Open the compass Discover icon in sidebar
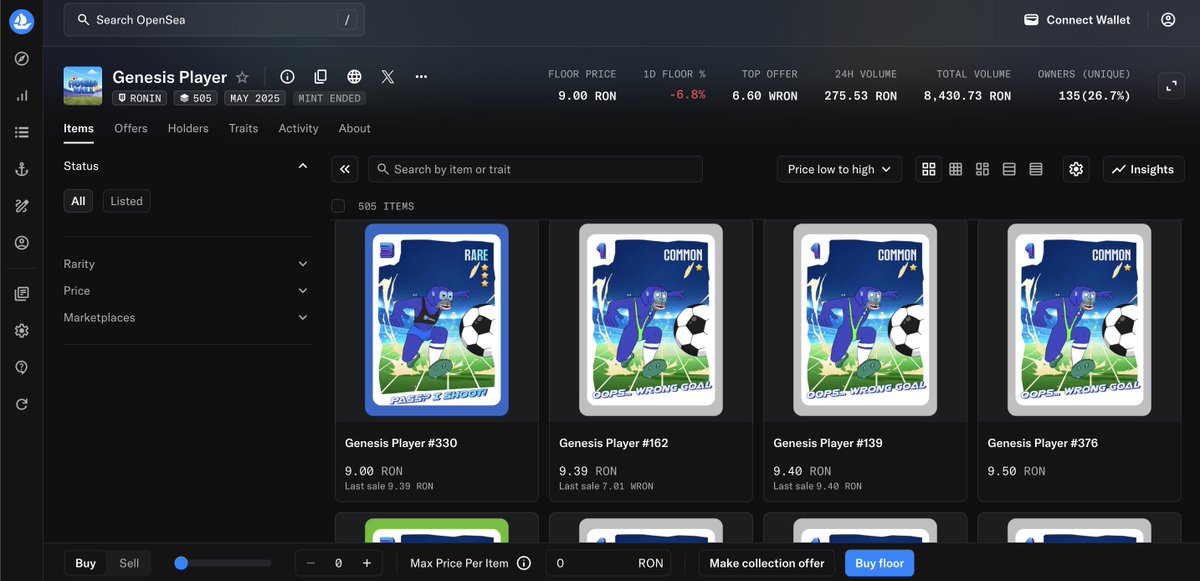This screenshot has width=1200, height=581. pyautogui.click(x=22, y=59)
